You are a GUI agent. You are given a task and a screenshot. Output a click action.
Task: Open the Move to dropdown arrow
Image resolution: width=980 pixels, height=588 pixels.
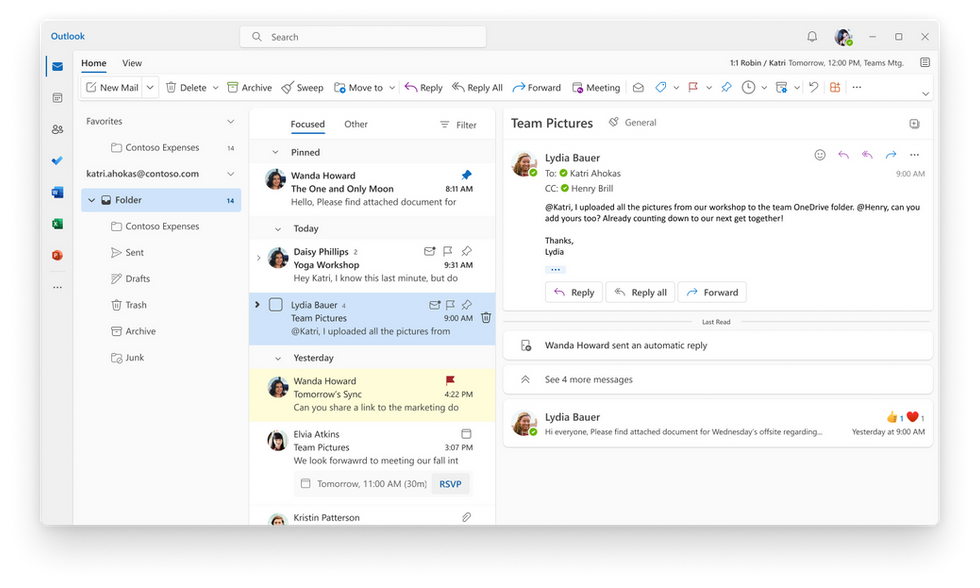point(392,87)
